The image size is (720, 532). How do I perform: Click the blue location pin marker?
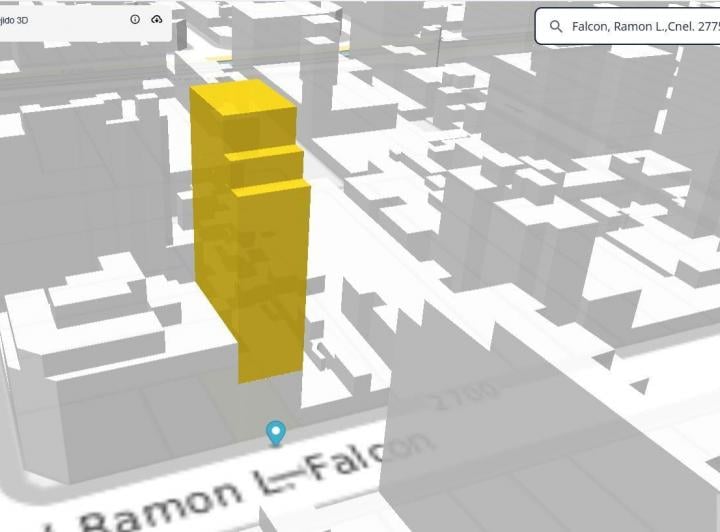click(276, 434)
